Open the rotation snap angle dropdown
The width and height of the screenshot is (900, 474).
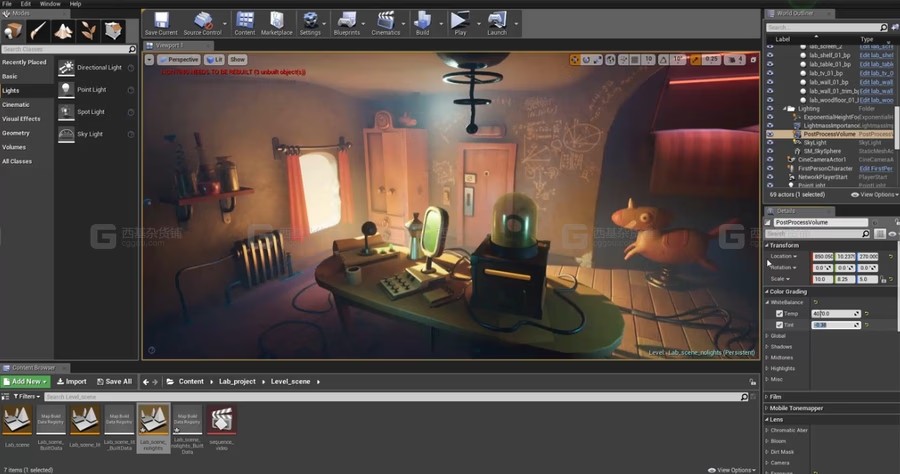(677, 60)
